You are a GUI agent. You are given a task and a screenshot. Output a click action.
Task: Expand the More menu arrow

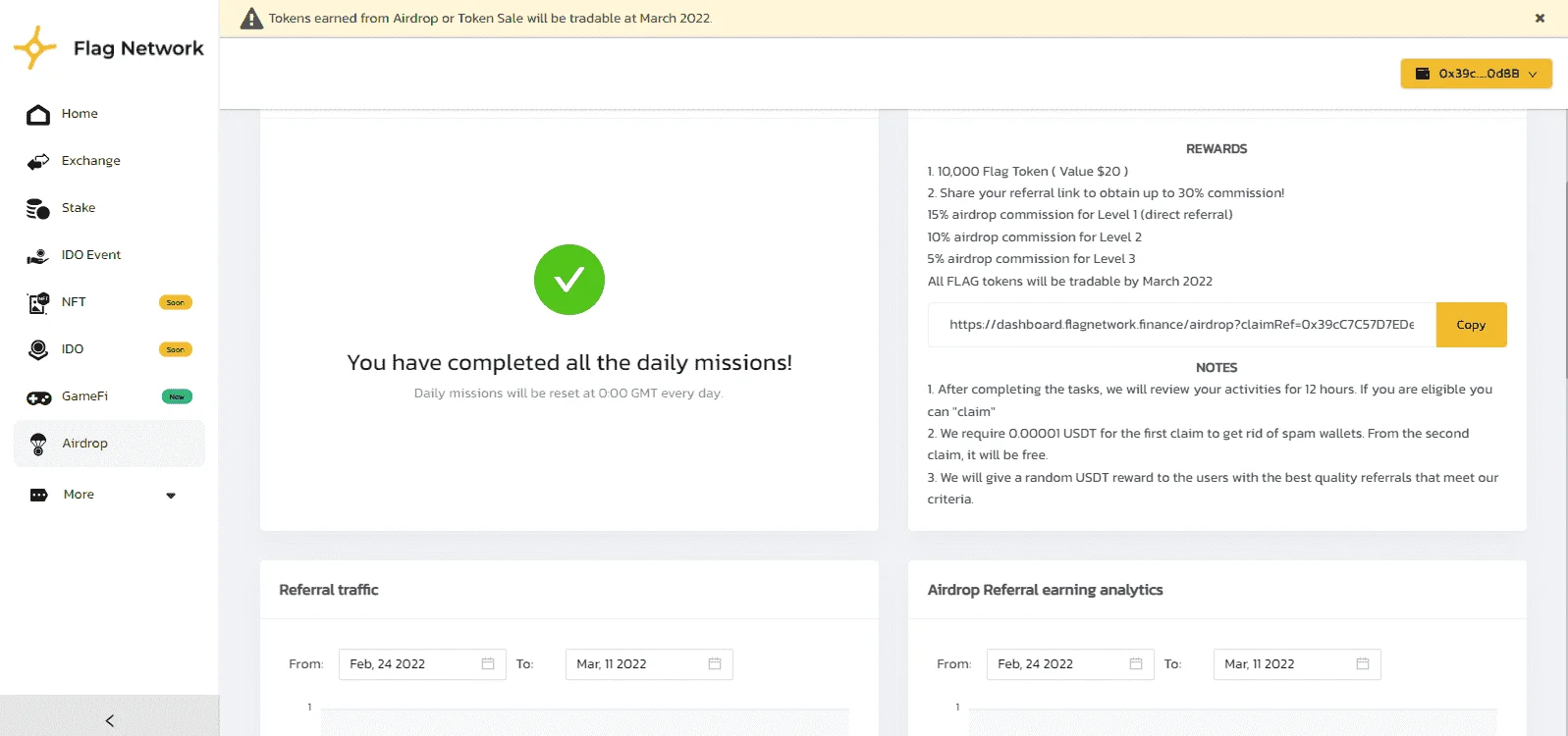[x=171, y=496]
